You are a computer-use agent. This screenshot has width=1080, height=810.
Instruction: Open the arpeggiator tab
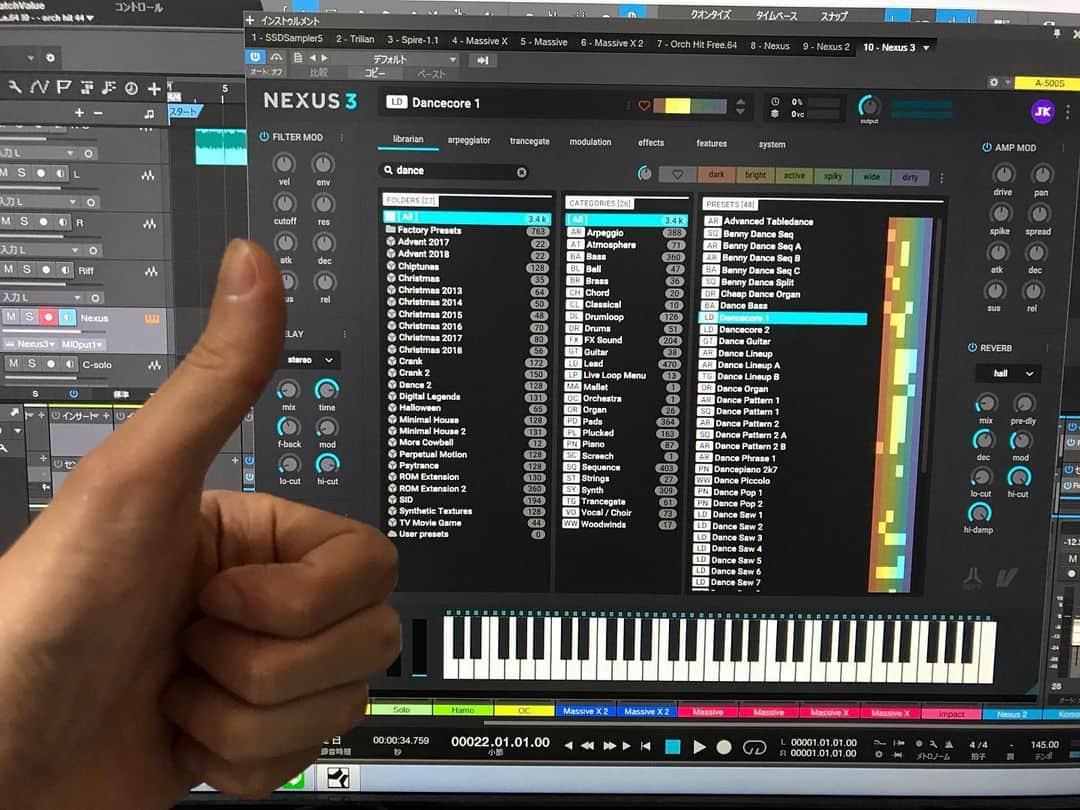[x=469, y=140]
